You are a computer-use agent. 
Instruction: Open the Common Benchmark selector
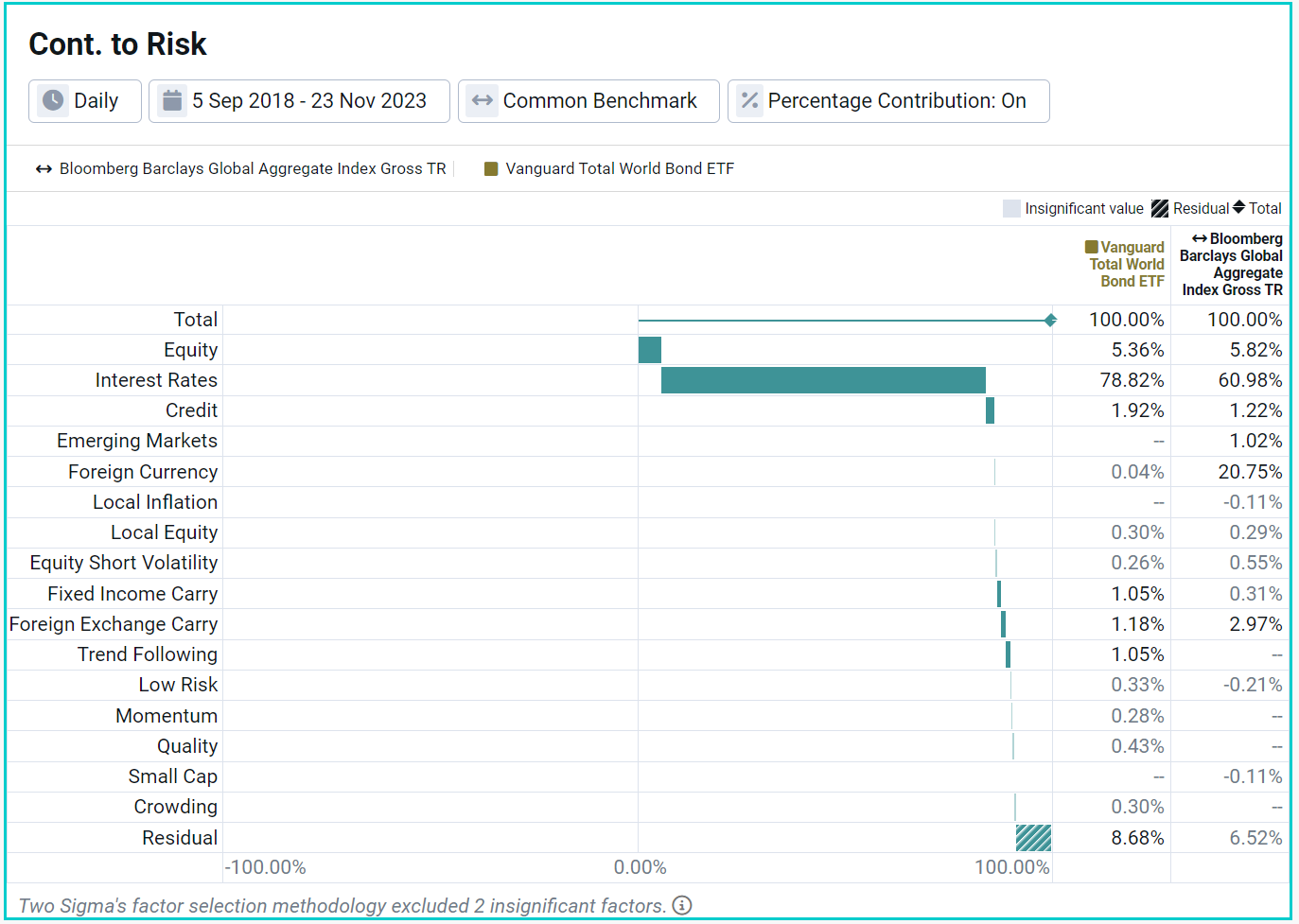[x=588, y=101]
